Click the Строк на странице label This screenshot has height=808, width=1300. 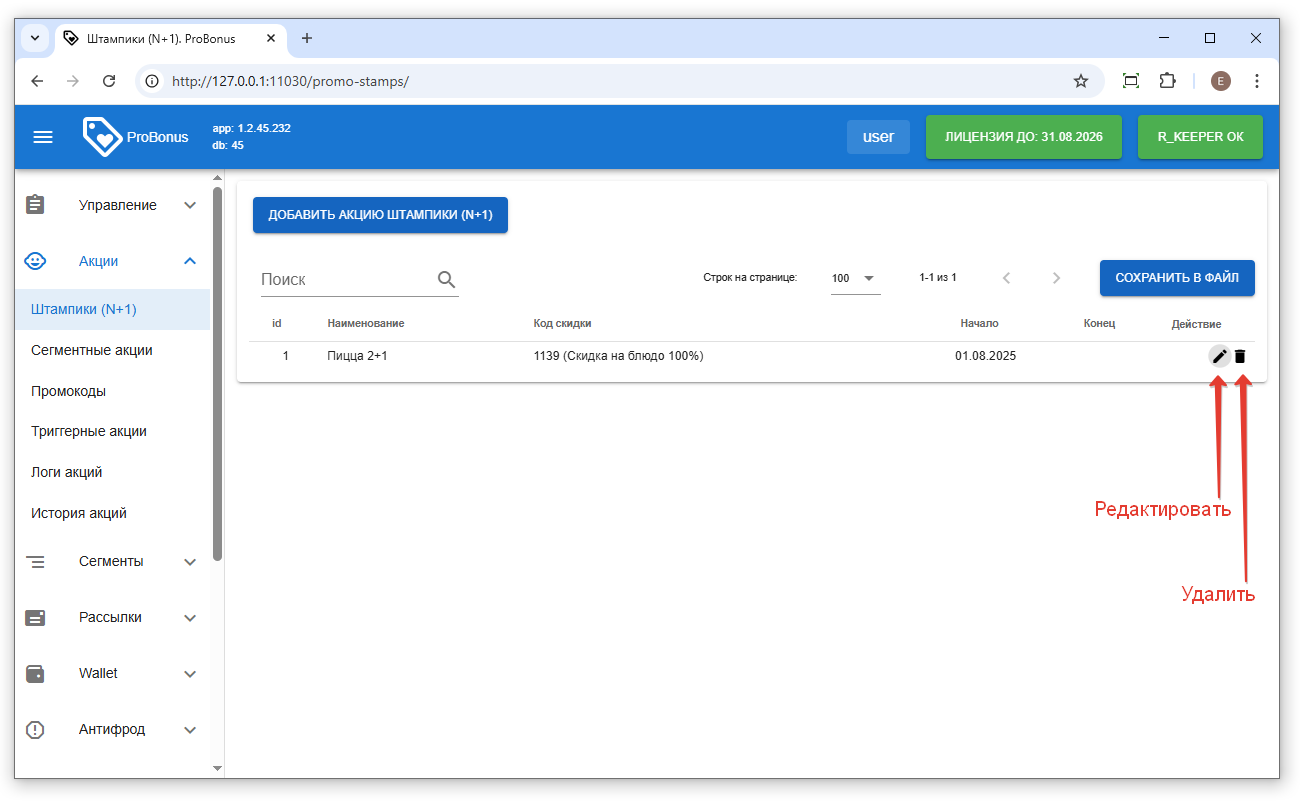coord(750,278)
